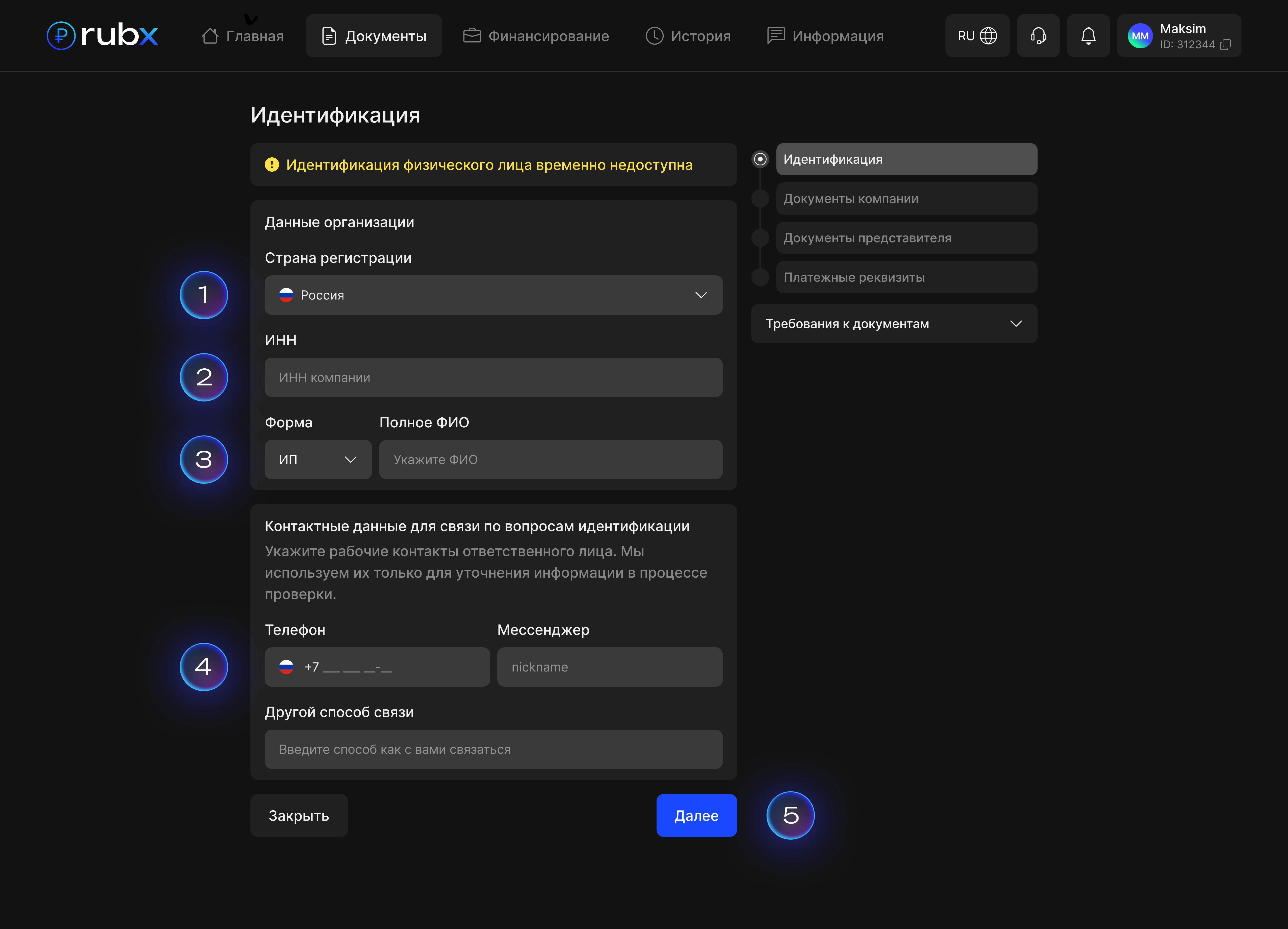The height and width of the screenshot is (929, 1288).
Task: Click the MM user avatar
Action: (1139, 36)
